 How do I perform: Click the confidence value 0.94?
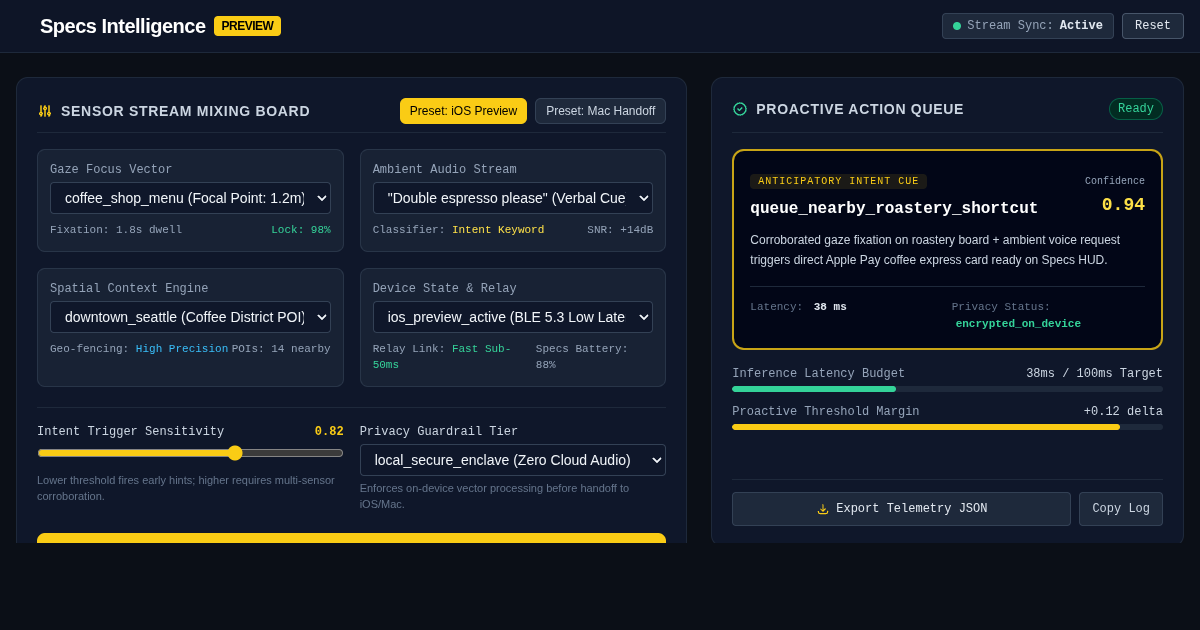[1123, 205]
